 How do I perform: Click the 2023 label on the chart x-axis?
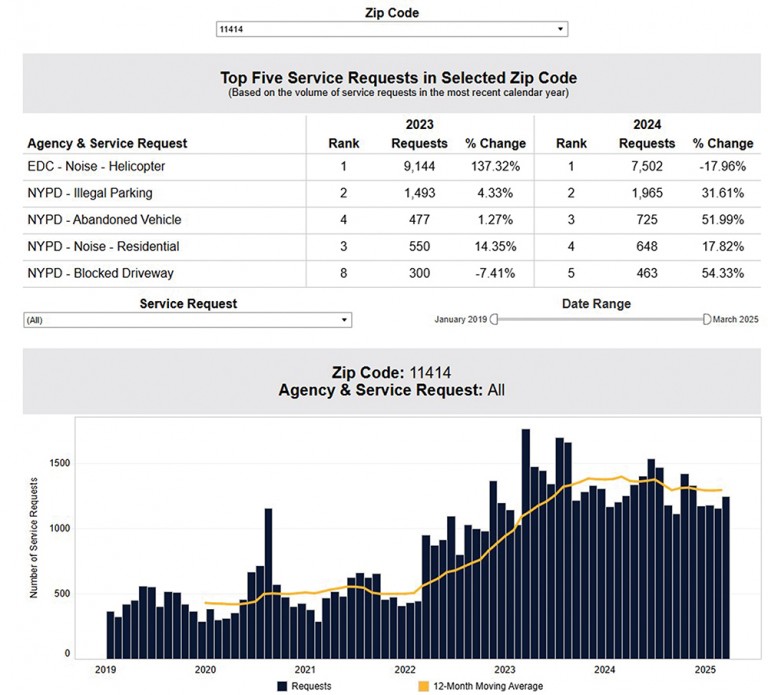(504, 668)
